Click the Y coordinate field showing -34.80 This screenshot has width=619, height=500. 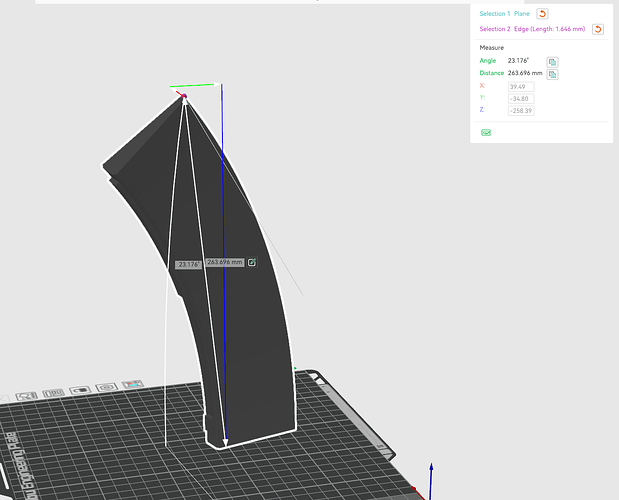pos(521,99)
